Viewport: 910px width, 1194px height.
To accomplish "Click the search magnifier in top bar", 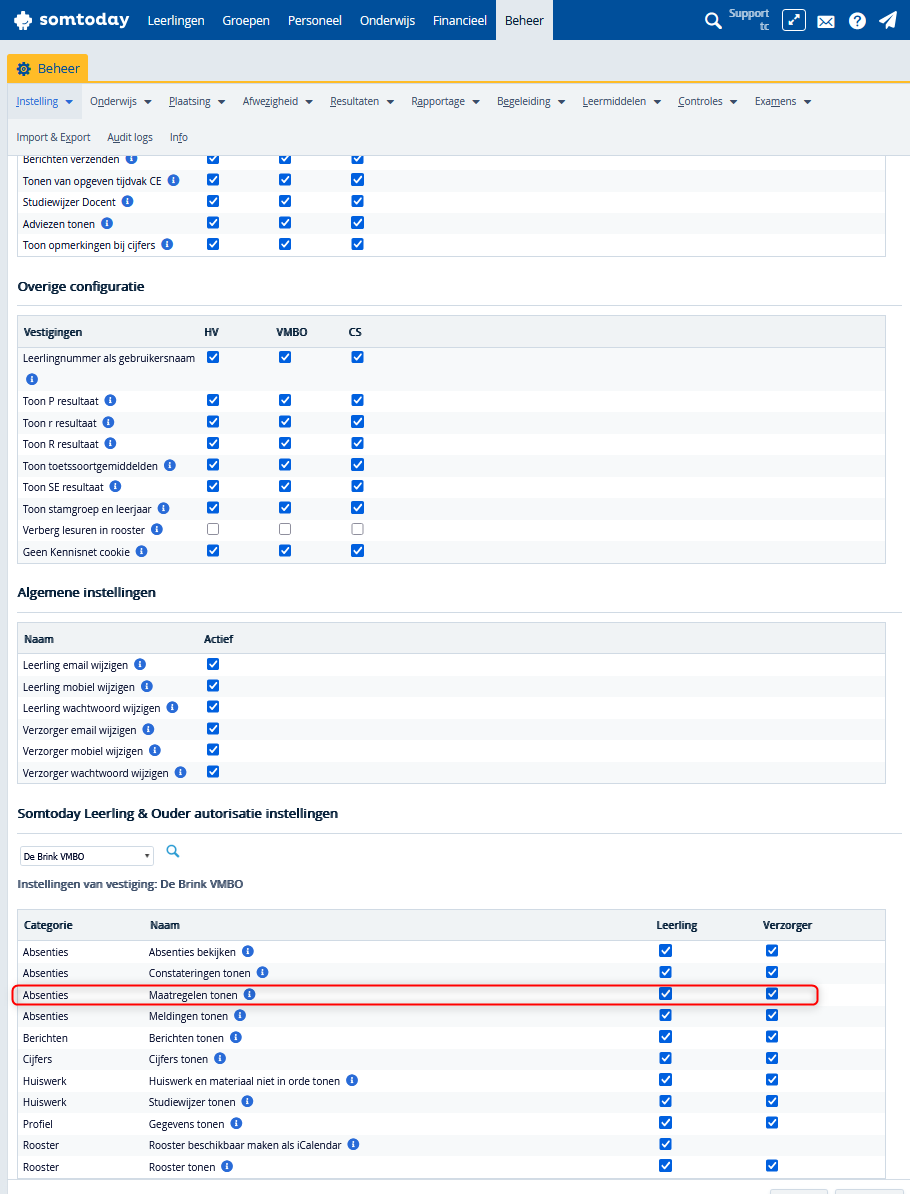I will point(713,20).
